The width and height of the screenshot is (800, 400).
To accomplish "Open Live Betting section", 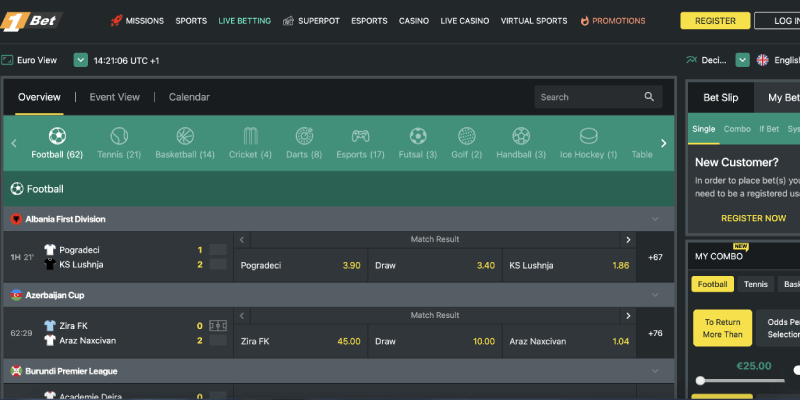I will (x=244, y=21).
